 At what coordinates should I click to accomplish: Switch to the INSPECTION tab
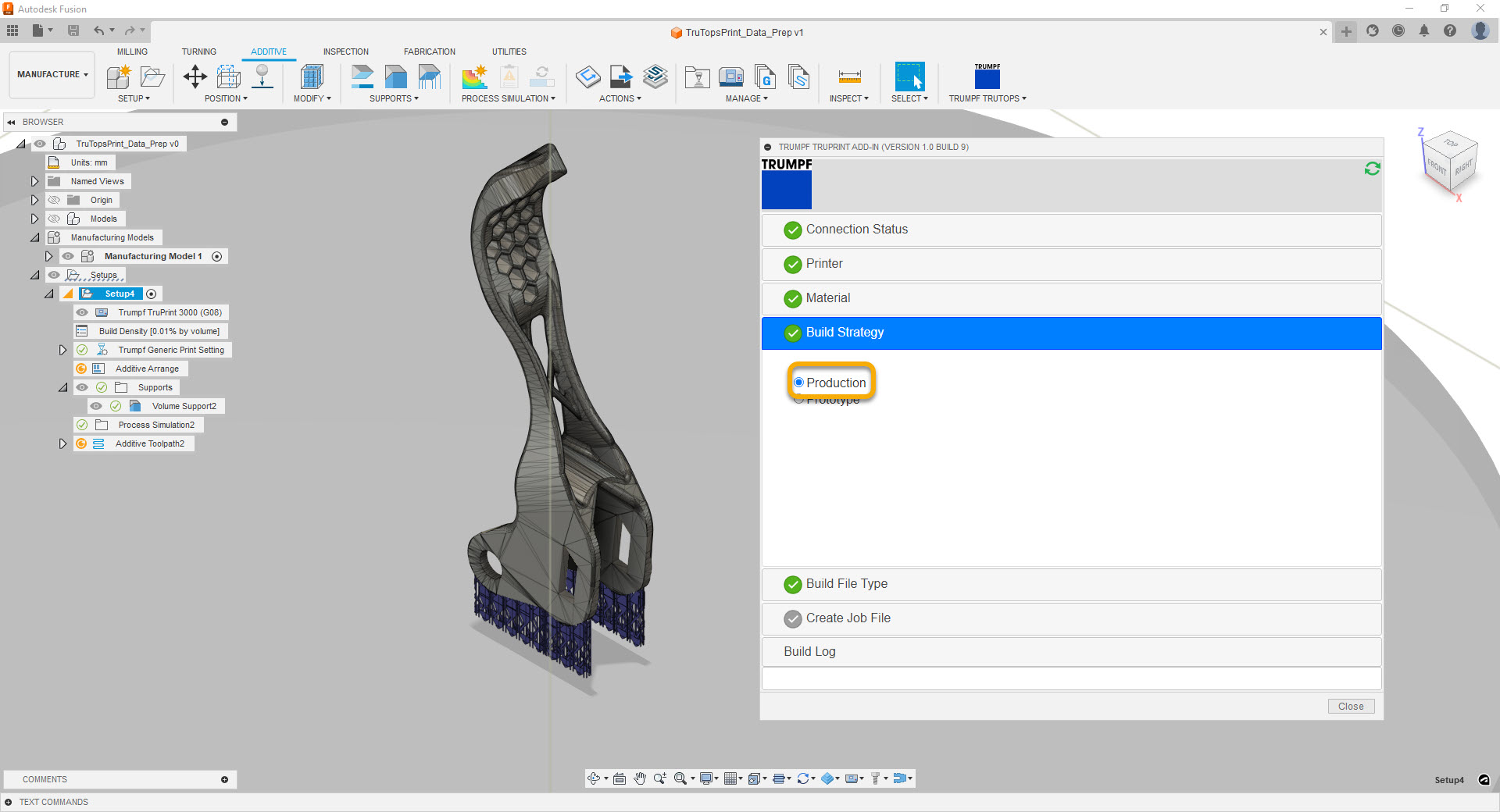click(x=345, y=52)
